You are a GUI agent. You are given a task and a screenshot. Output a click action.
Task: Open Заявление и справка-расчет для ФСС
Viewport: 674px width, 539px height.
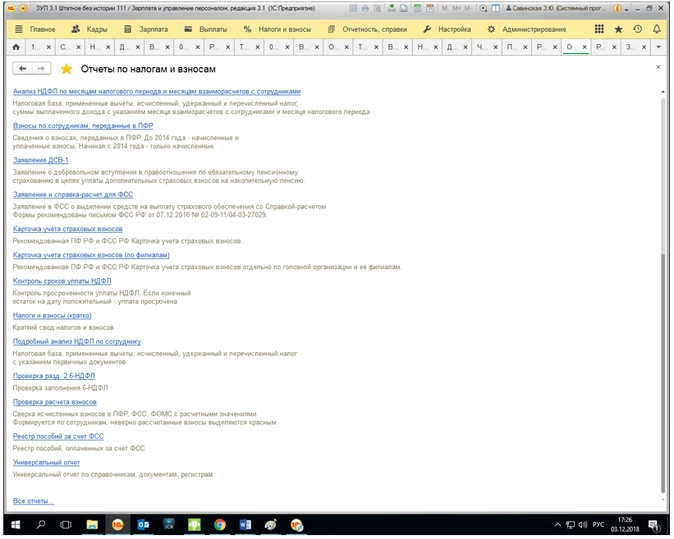[x=73, y=194]
